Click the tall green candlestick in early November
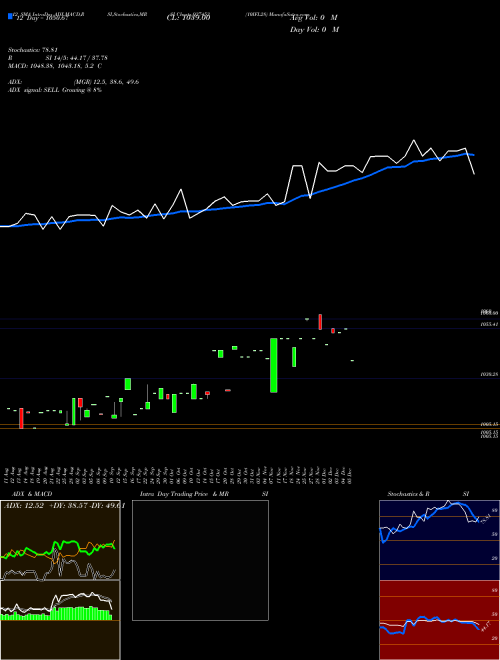The image size is (500, 660). (274, 365)
